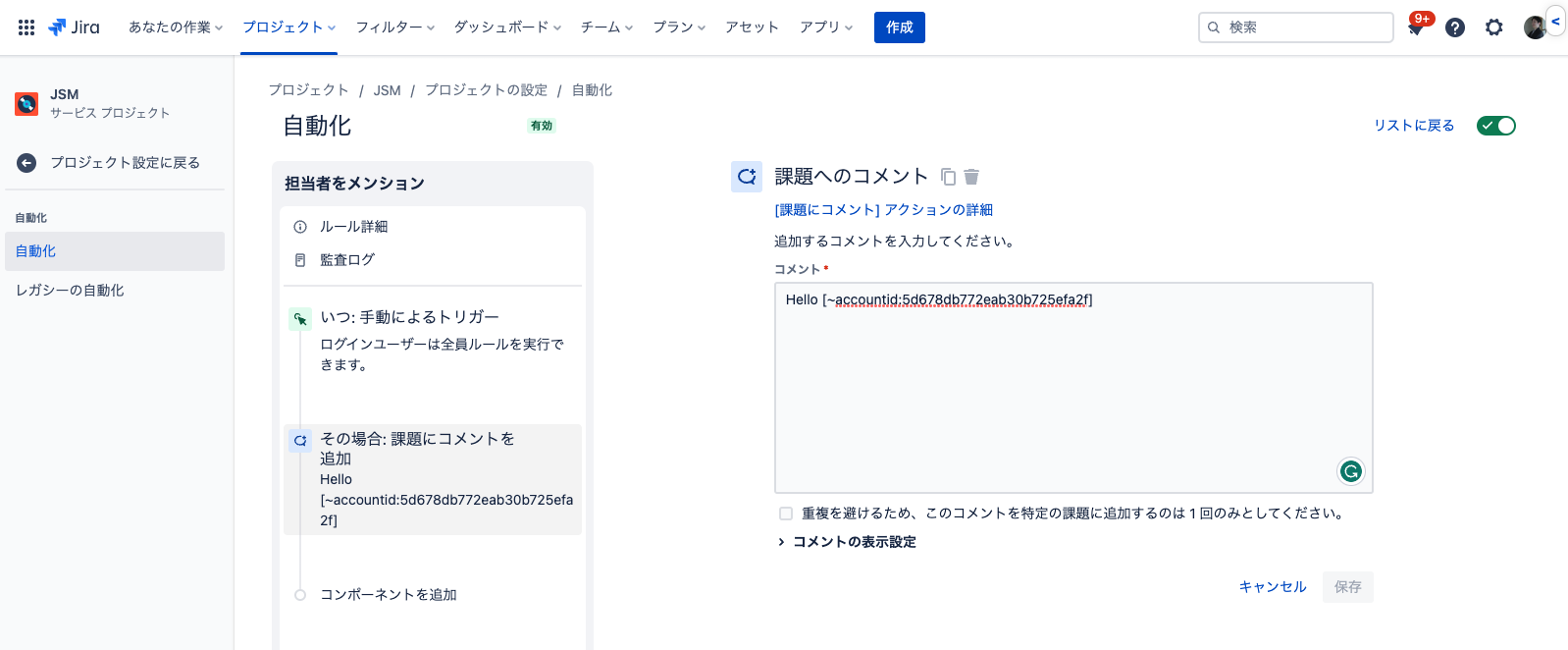Open the フィルター dropdown menu
The image size is (1568, 650).
pos(395,27)
